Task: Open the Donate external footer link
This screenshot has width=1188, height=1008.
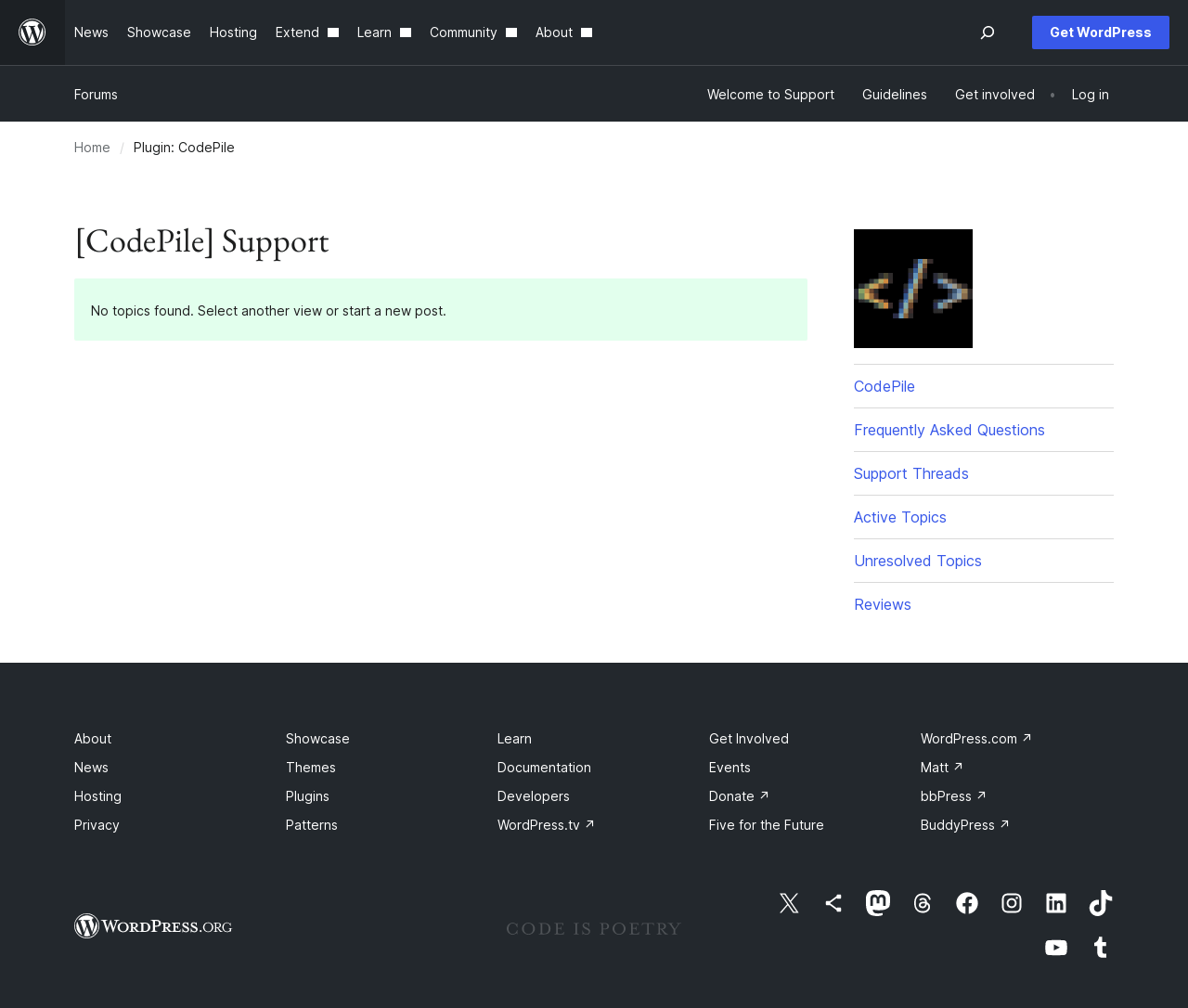Action: 739,796
